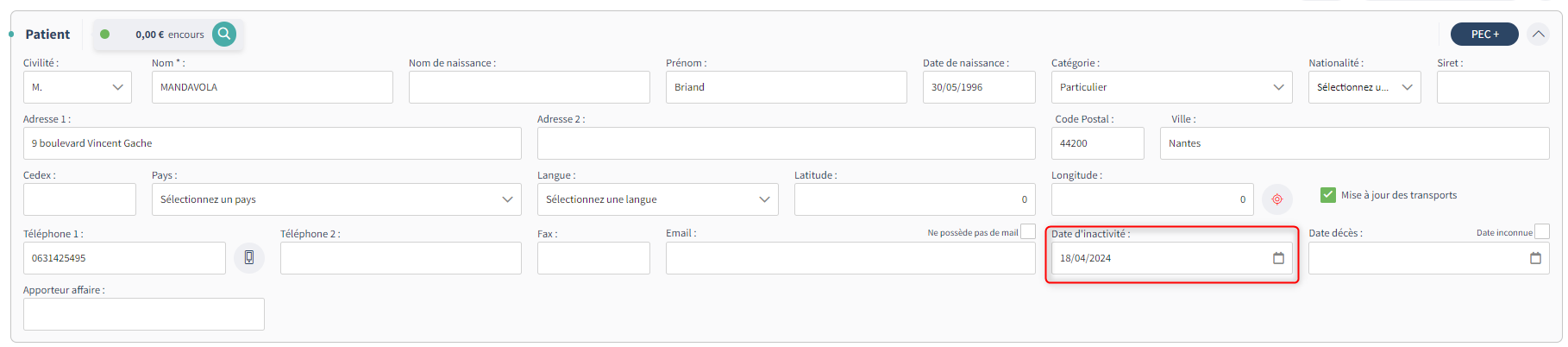Collapse the Patient panel with chevron
This screenshot has width=1568, height=347.
1538,35
